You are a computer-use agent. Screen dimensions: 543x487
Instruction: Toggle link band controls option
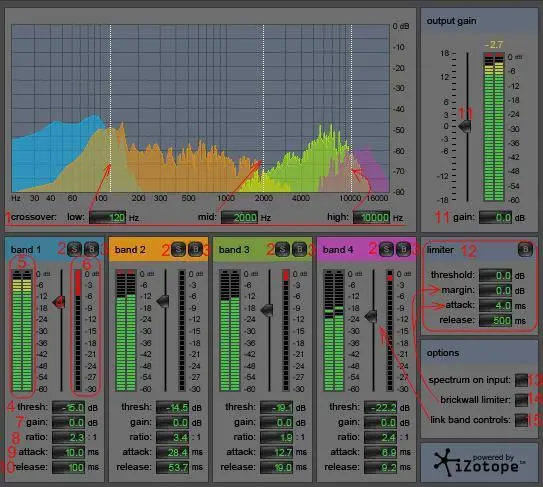click(521, 420)
